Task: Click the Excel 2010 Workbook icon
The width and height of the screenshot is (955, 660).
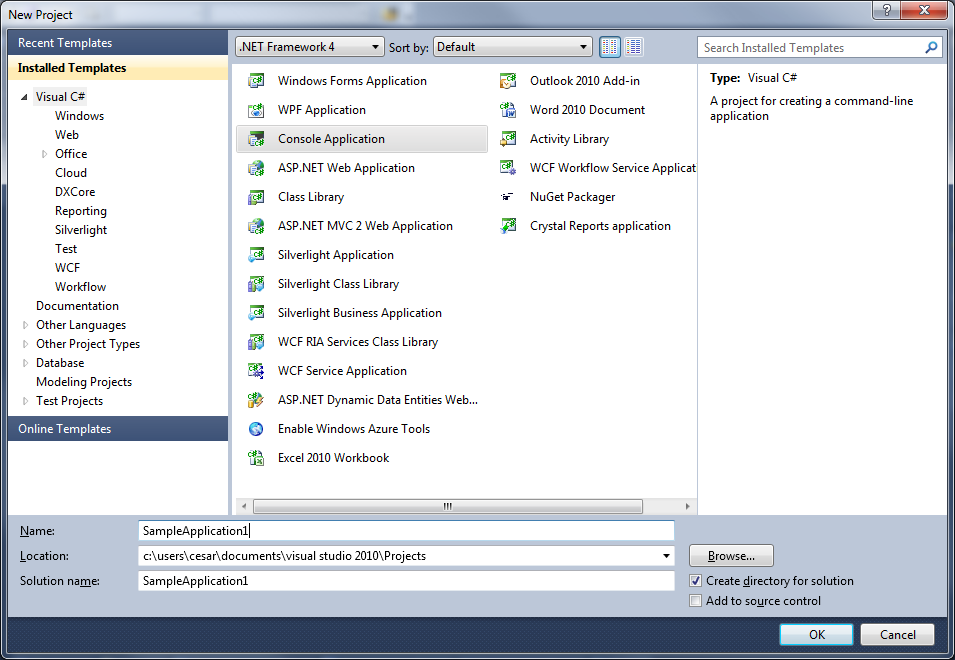Action: [256, 458]
